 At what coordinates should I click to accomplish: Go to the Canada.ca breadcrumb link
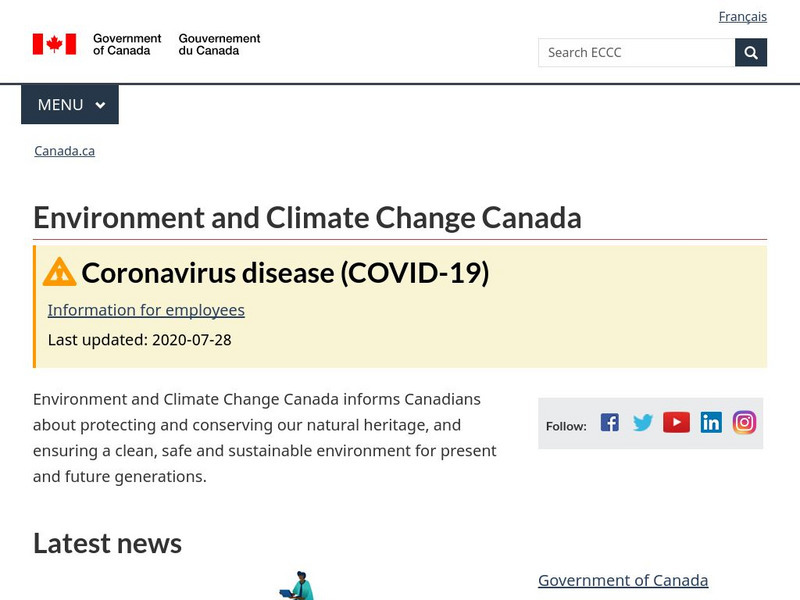[64, 151]
